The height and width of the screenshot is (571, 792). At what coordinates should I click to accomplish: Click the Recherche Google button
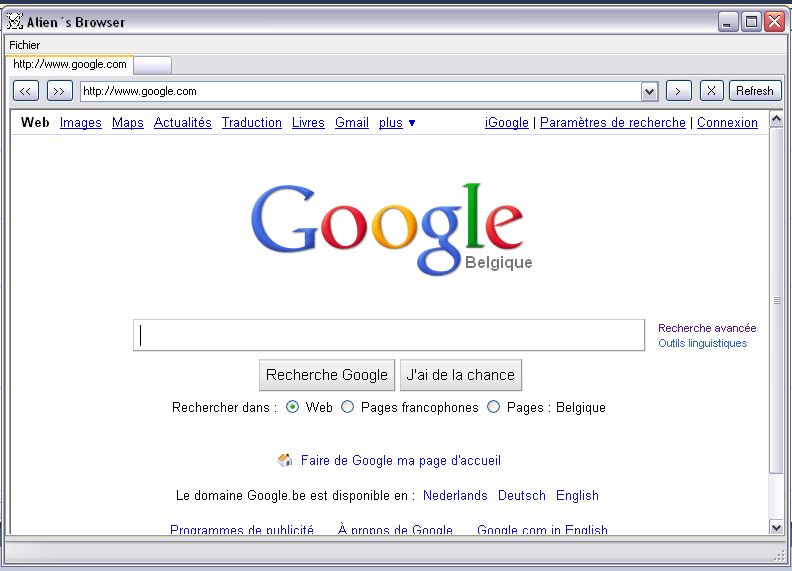click(x=327, y=375)
